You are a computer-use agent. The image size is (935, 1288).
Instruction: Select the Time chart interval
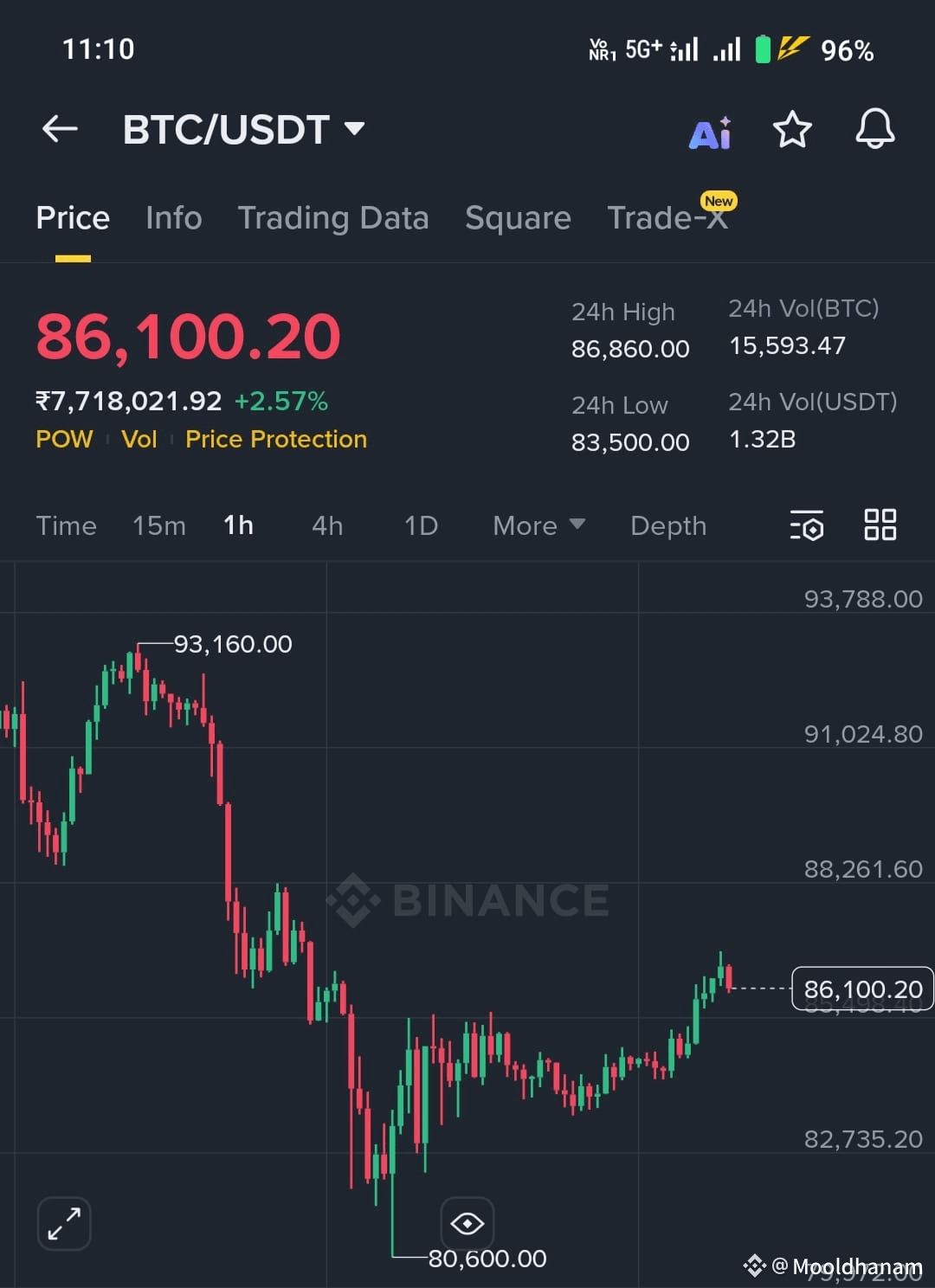(67, 526)
